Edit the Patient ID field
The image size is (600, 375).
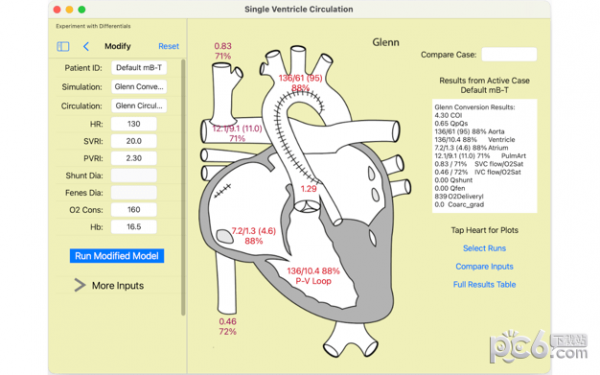click(x=139, y=68)
